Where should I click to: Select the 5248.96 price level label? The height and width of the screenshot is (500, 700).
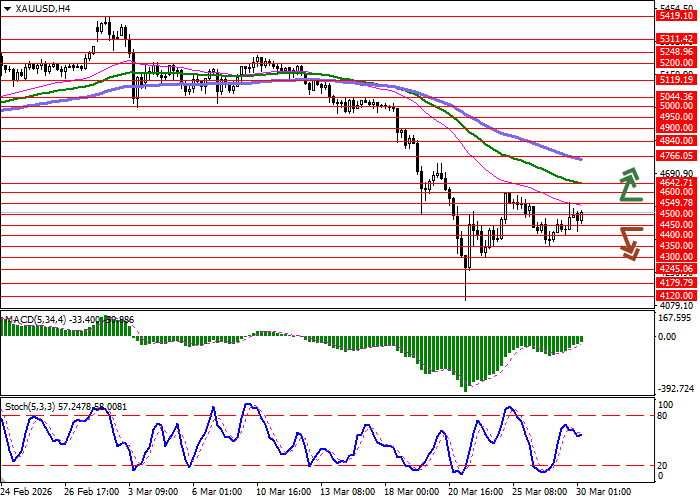676,52
